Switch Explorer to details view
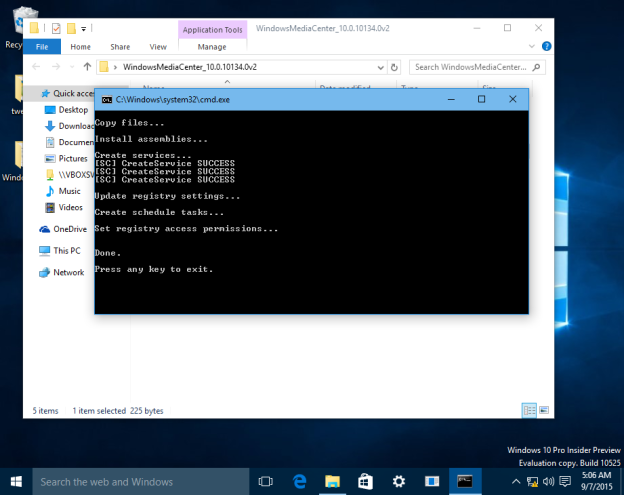The width and height of the screenshot is (624, 495). (x=529, y=410)
